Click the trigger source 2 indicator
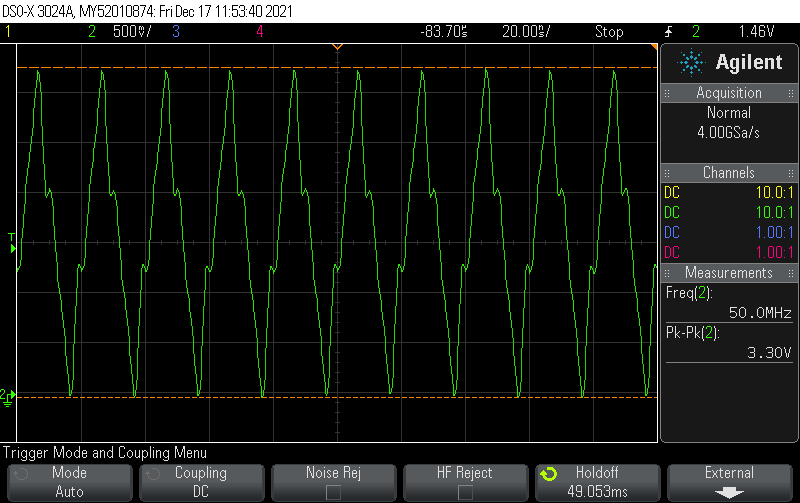The width and height of the screenshot is (800, 503). (696, 32)
